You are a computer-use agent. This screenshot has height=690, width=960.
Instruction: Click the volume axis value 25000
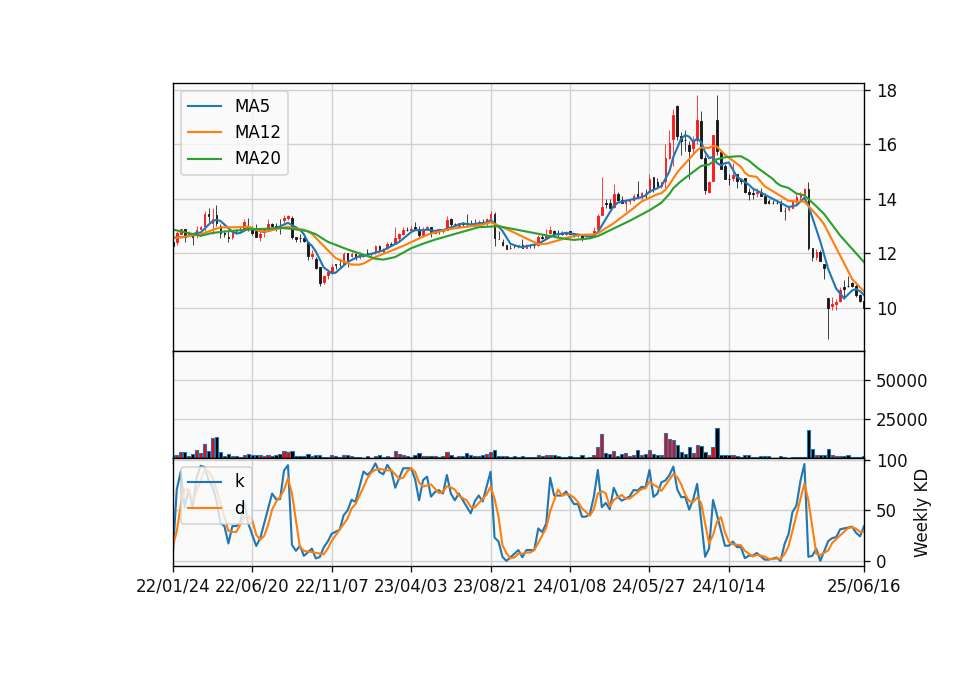point(902,420)
